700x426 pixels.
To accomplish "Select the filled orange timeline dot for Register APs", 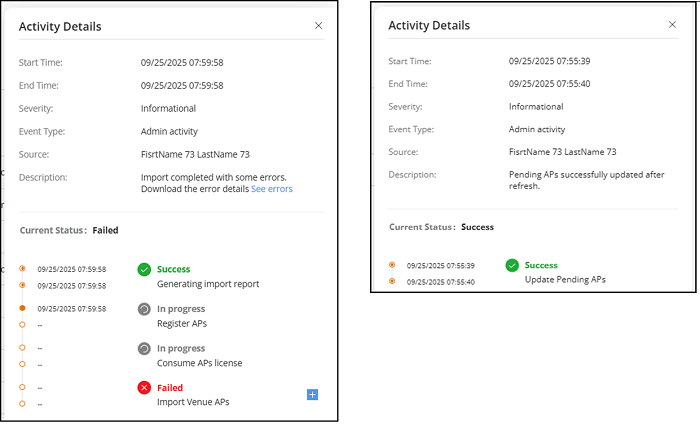I will pos(22,308).
